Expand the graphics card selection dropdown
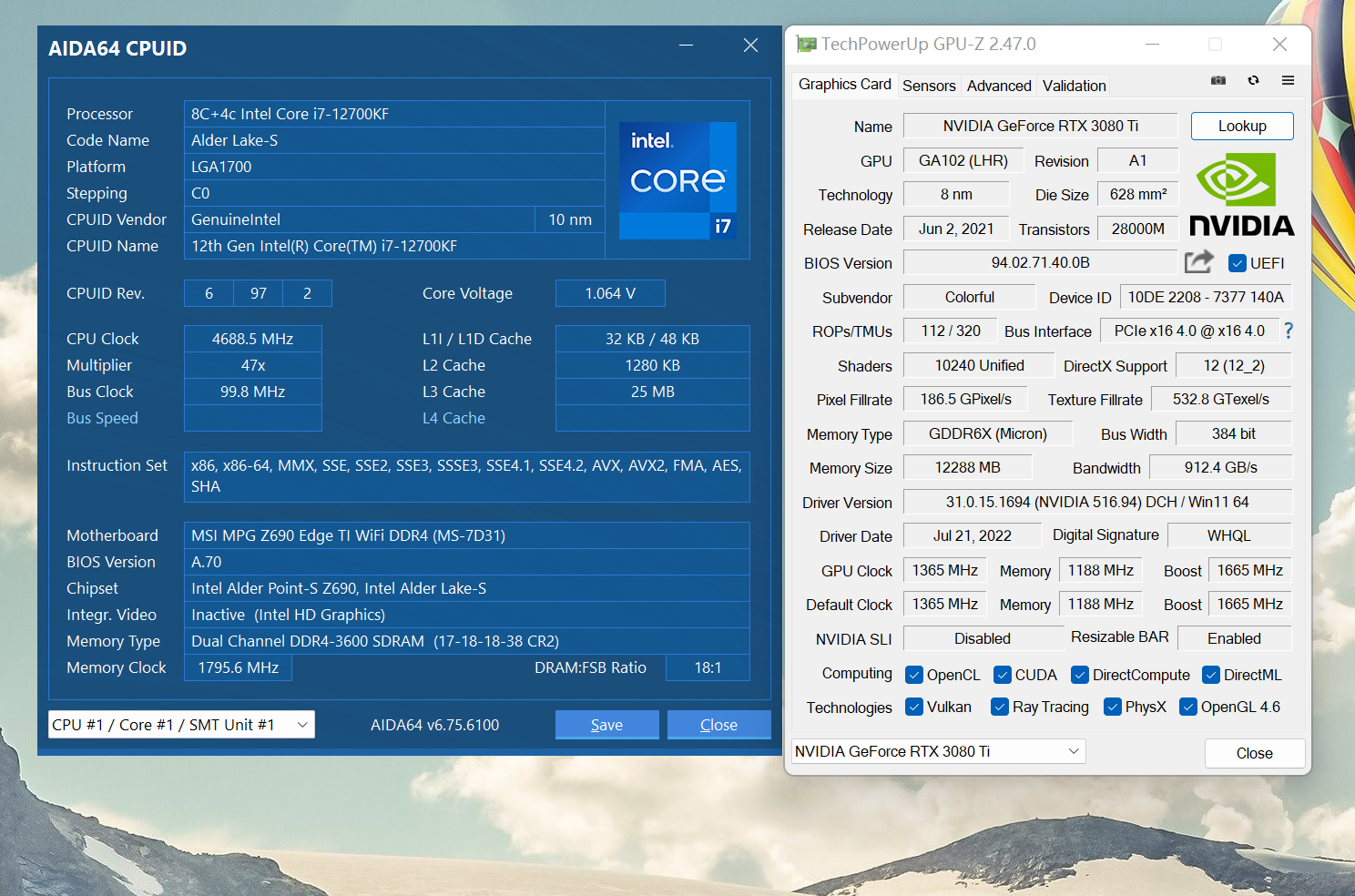This screenshot has height=896, width=1355. coord(938,751)
